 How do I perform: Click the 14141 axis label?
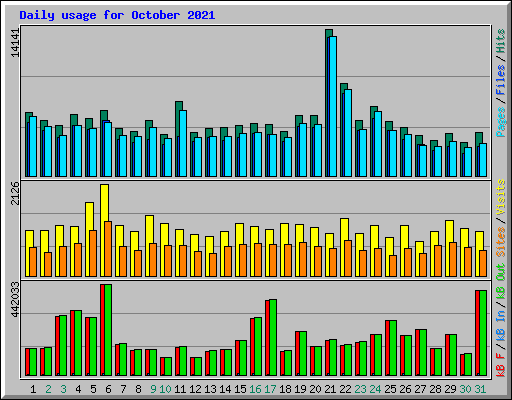[15, 43]
